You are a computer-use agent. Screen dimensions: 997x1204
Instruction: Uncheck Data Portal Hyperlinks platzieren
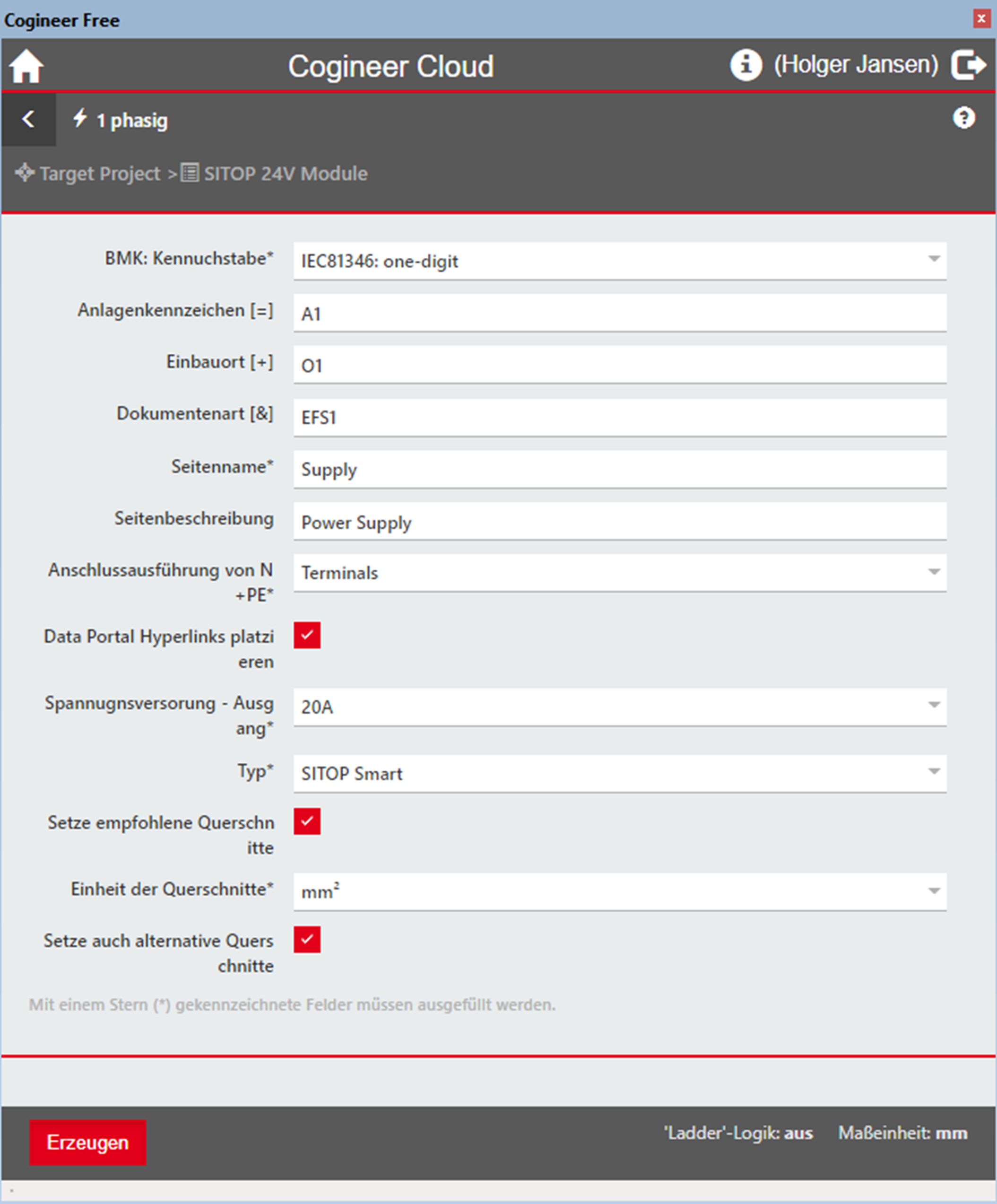[307, 635]
